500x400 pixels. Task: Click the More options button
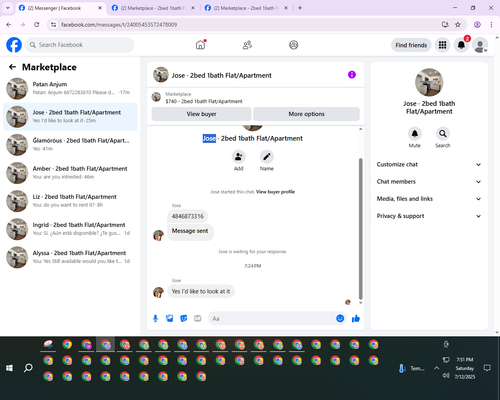tap(306, 114)
